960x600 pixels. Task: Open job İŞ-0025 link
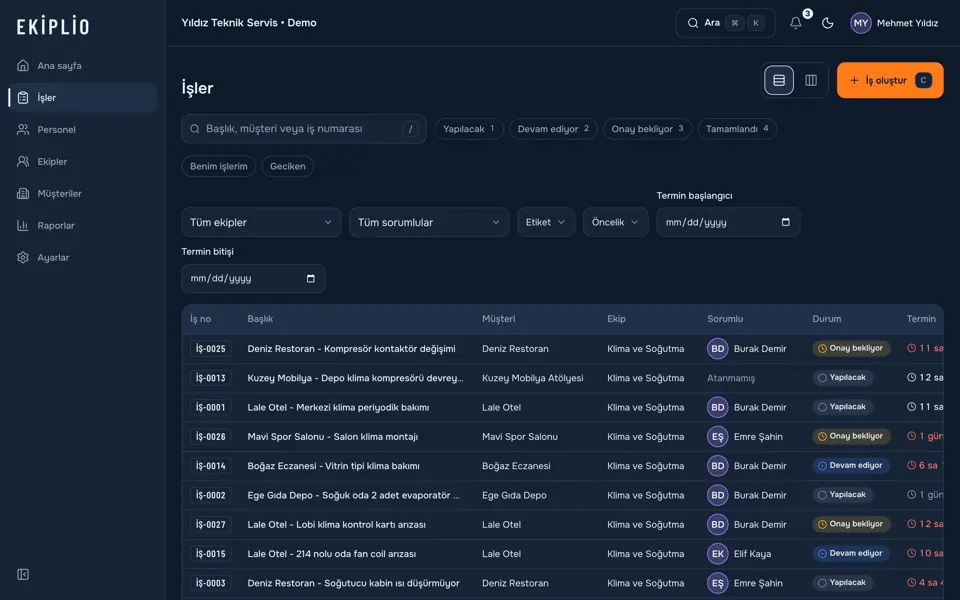coord(211,349)
